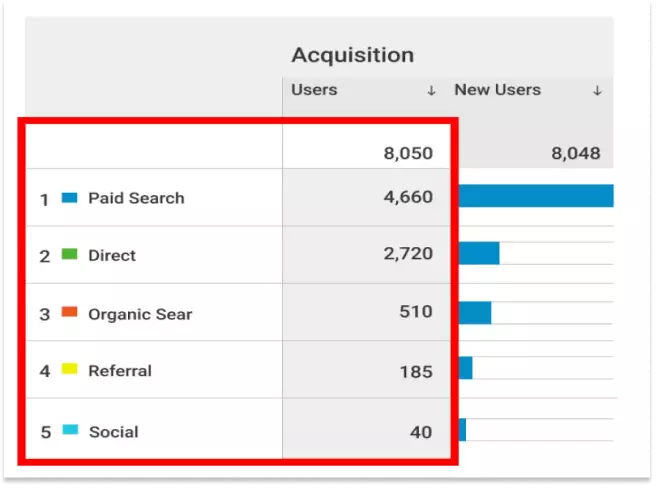The height and width of the screenshot is (491, 658).
Task: Click the cyan Social color swatch
Action: 69,430
